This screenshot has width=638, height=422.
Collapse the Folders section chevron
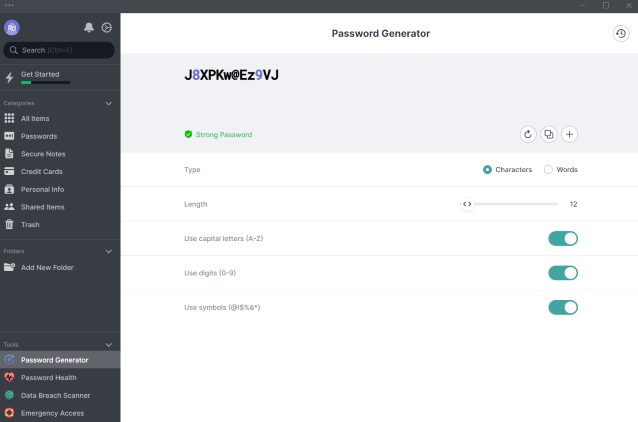tap(109, 251)
